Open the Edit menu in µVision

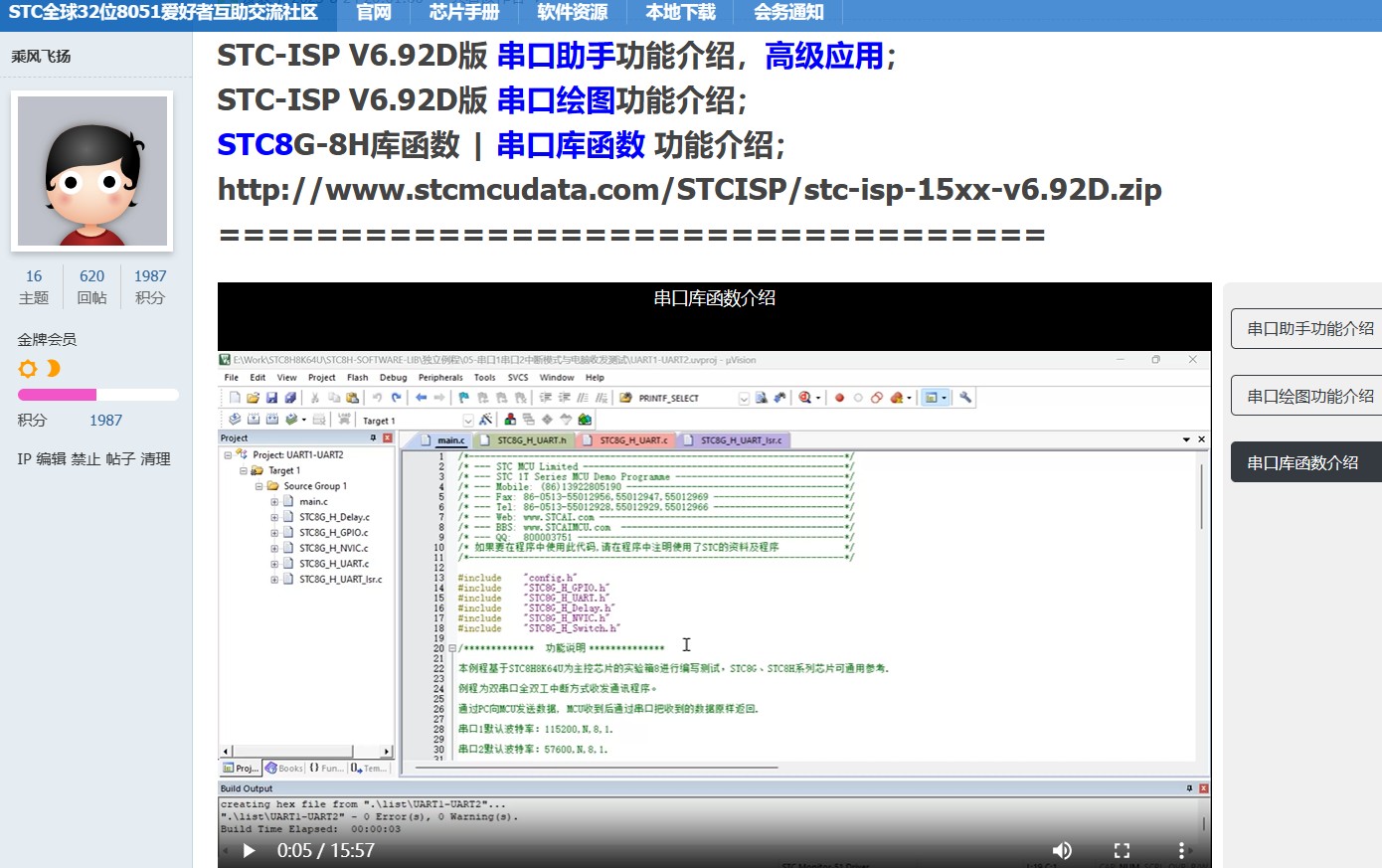[258, 378]
